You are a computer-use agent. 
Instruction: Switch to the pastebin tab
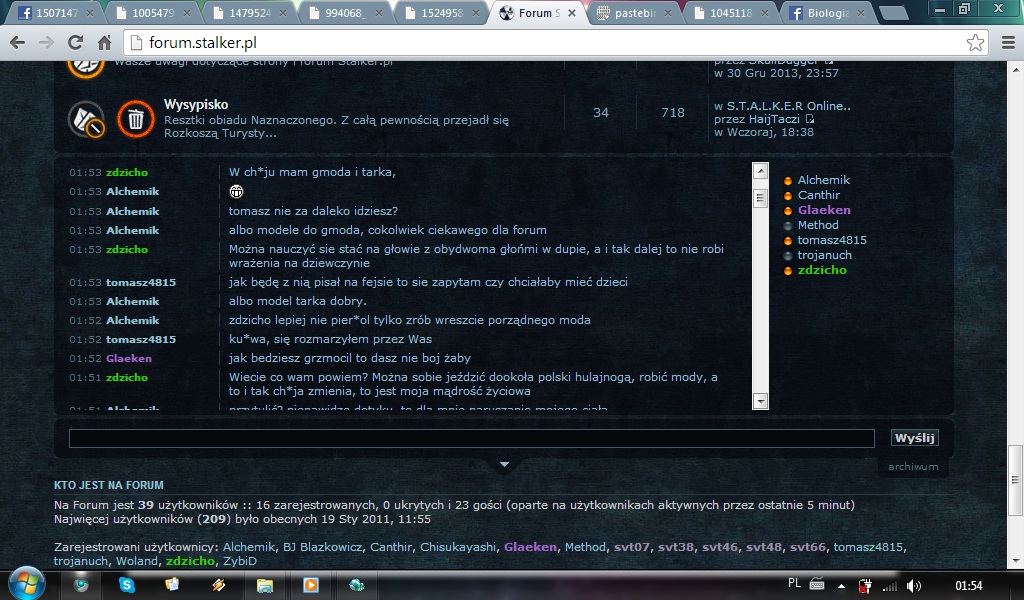tap(633, 13)
